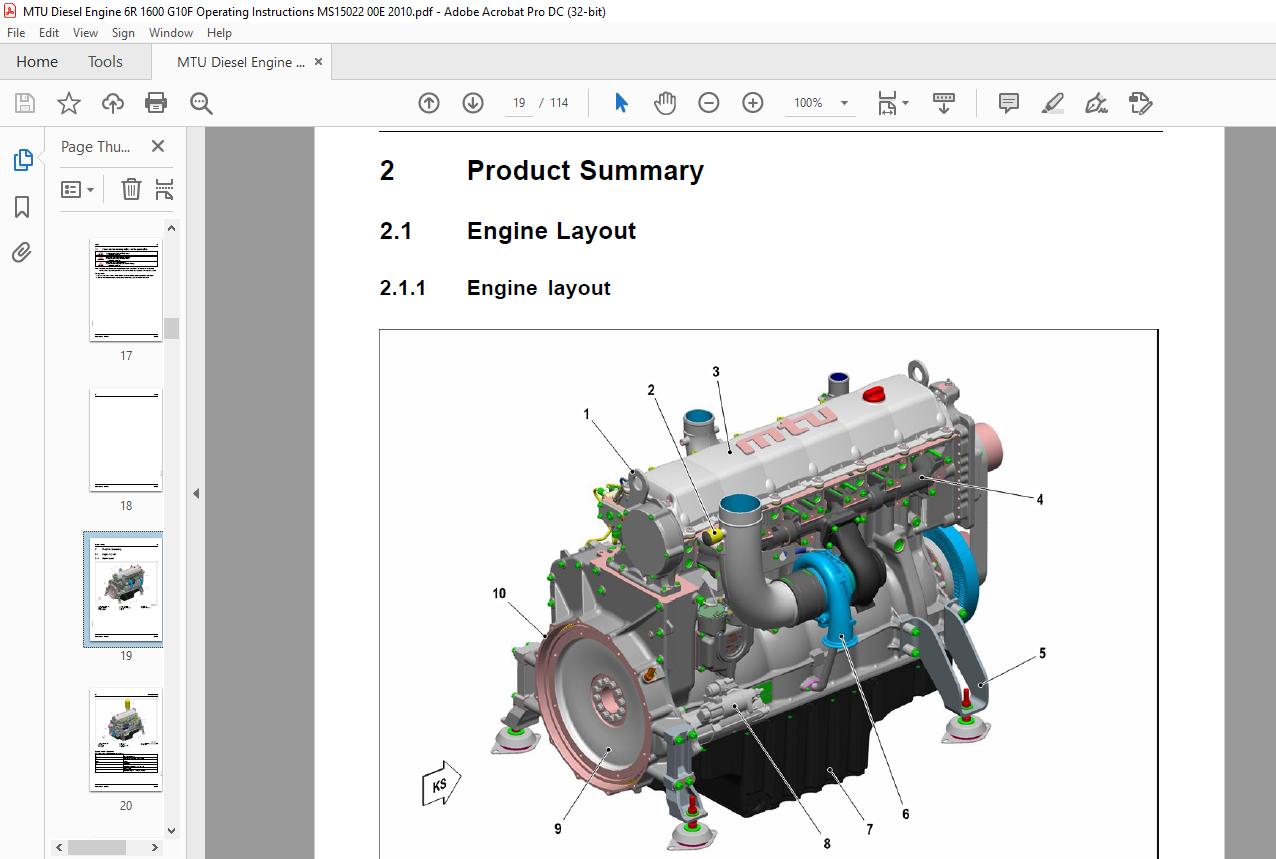
Task: Open thumbnail options menu dropdown
Action: [x=77, y=189]
